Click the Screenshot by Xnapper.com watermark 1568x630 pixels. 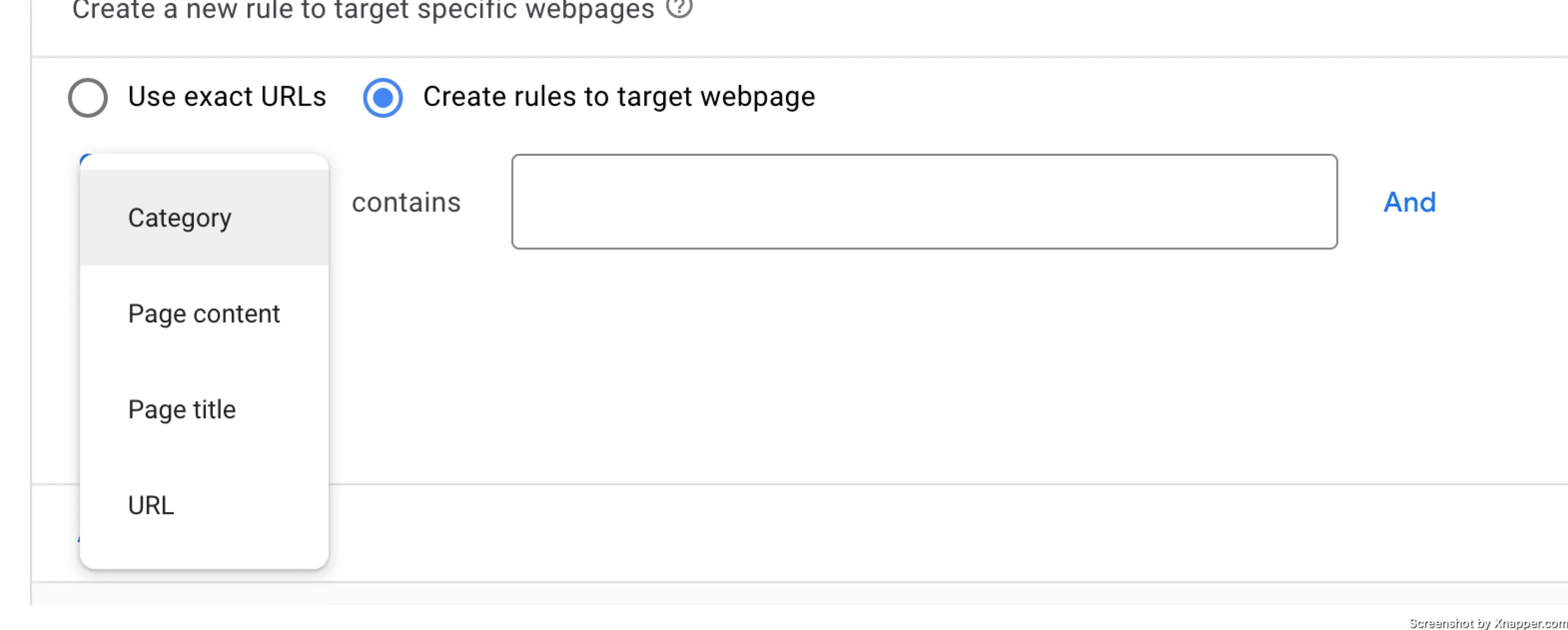(1488, 623)
